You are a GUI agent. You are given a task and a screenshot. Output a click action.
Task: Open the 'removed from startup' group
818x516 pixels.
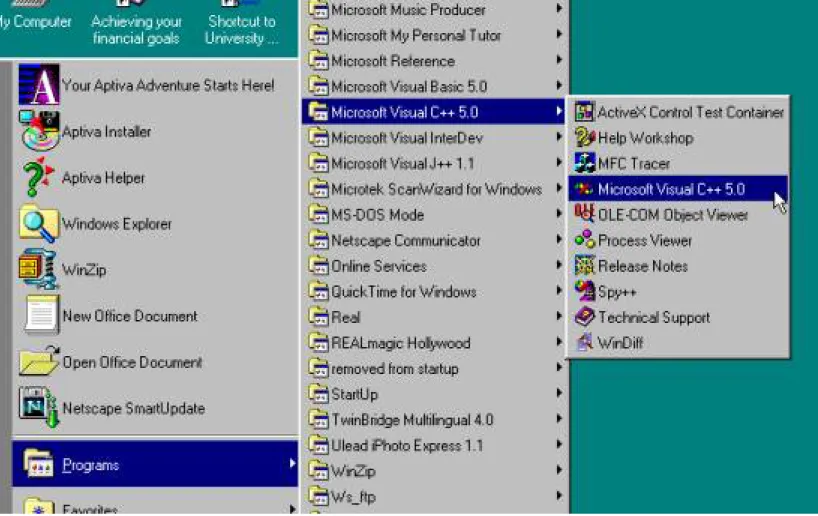point(435,368)
